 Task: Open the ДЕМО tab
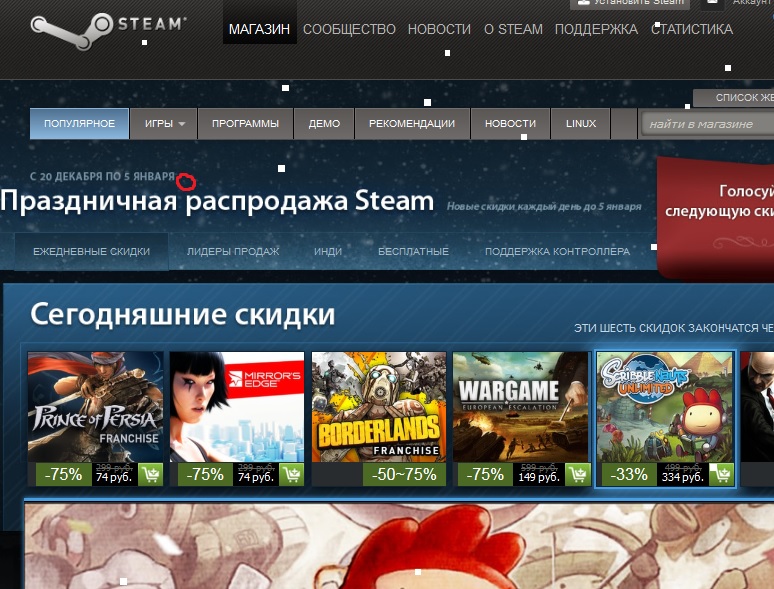(x=324, y=123)
